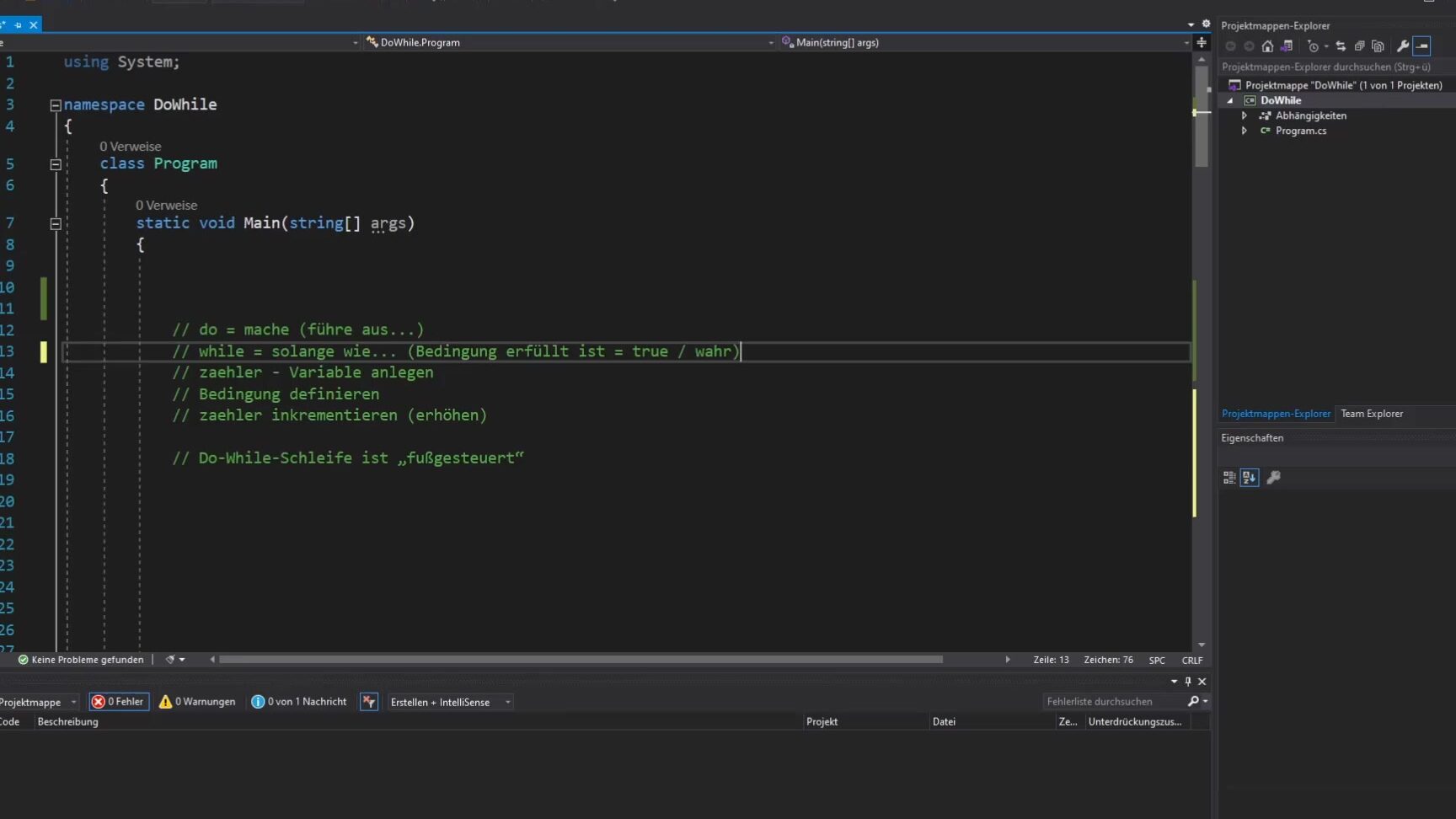Open dropdown arrow beside the pending changes filter

(x=1326, y=46)
